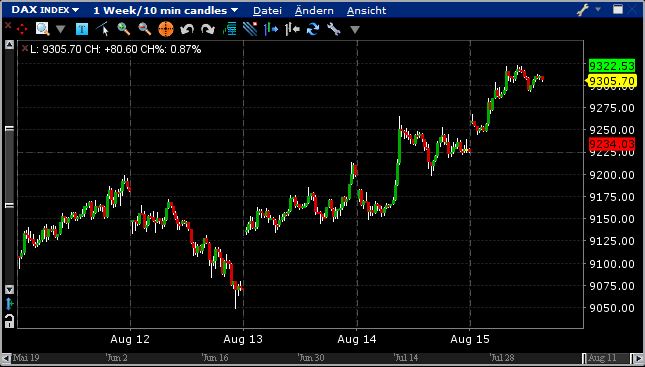Screen dimensions: 645x367
Task: Click the Aug 15 date label
Action: tap(470, 339)
